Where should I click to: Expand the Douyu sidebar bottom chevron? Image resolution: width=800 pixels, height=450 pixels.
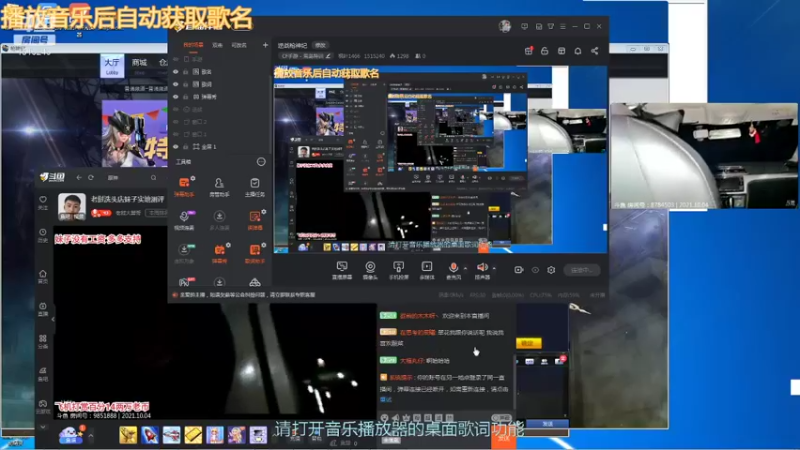(43, 427)
